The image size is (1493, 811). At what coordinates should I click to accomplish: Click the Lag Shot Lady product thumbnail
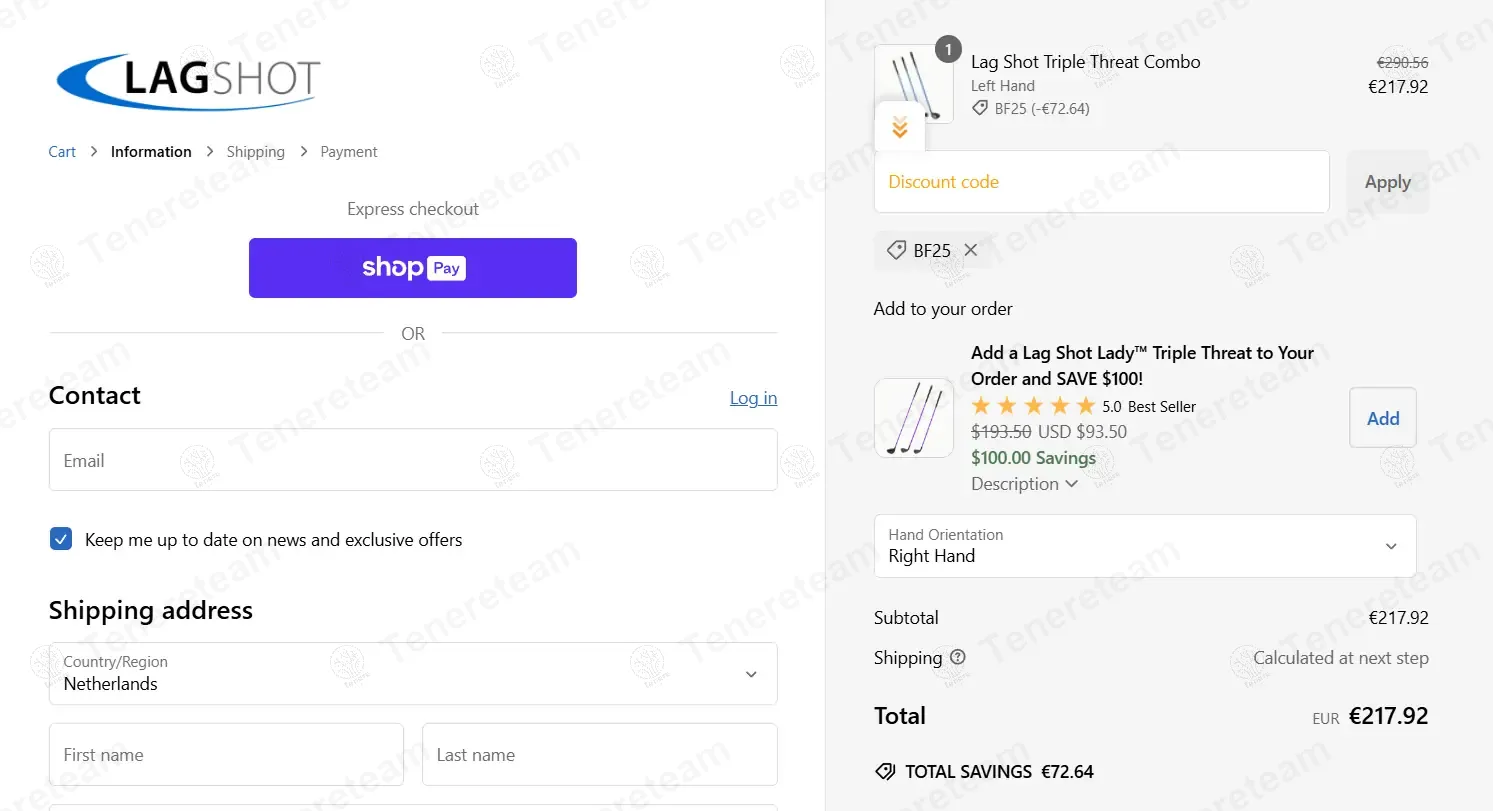[x=913, y=418]
